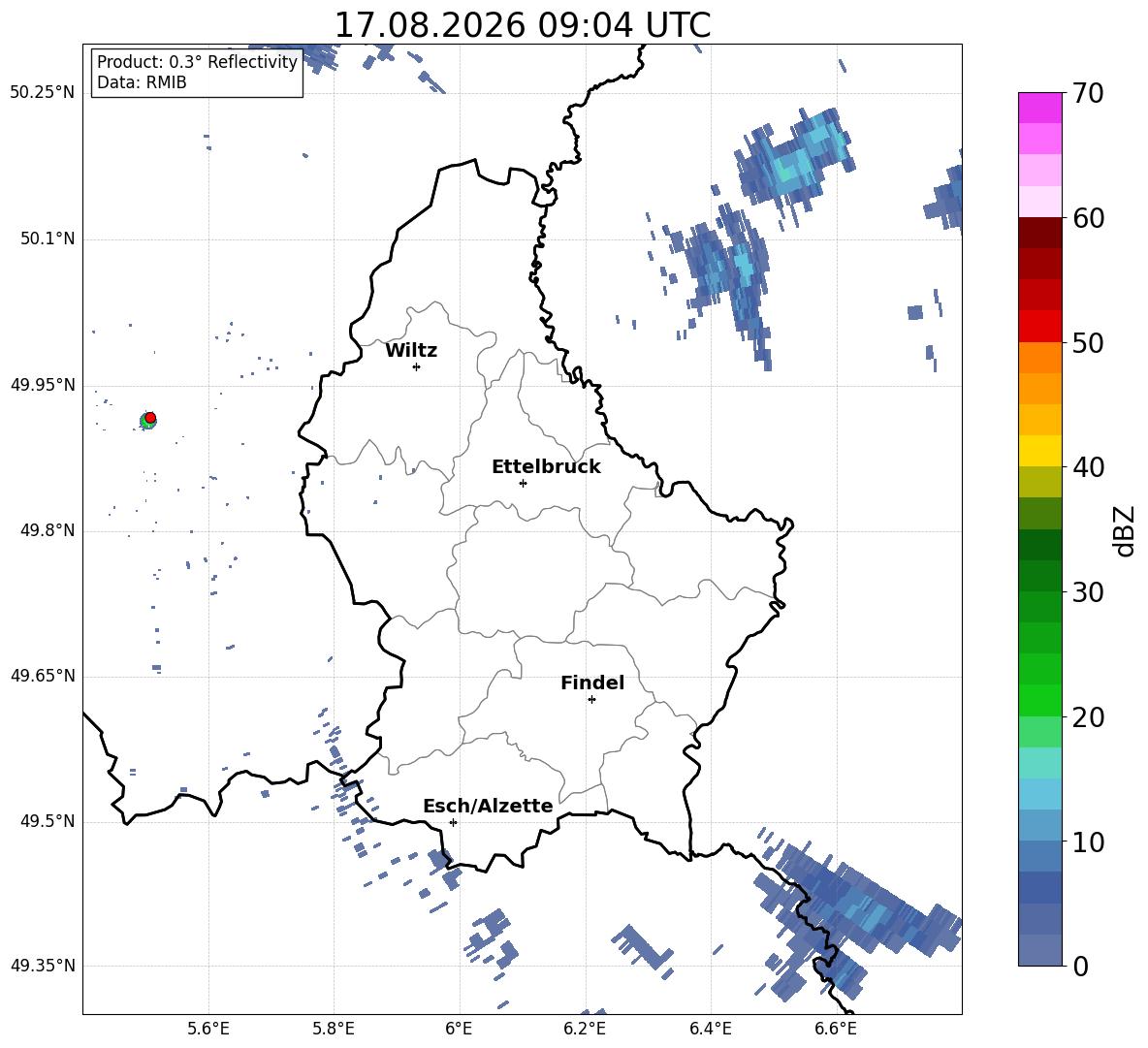Click the dark maroon 60 dBZ colorbar segment
The height and width of the screenshot is (1048, 1148).
tap(1039, 233)
